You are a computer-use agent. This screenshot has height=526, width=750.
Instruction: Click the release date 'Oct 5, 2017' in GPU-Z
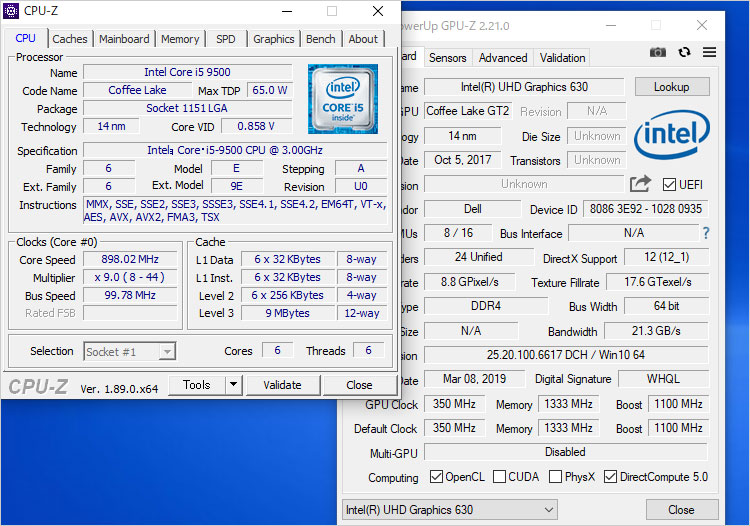pos(463,160)
